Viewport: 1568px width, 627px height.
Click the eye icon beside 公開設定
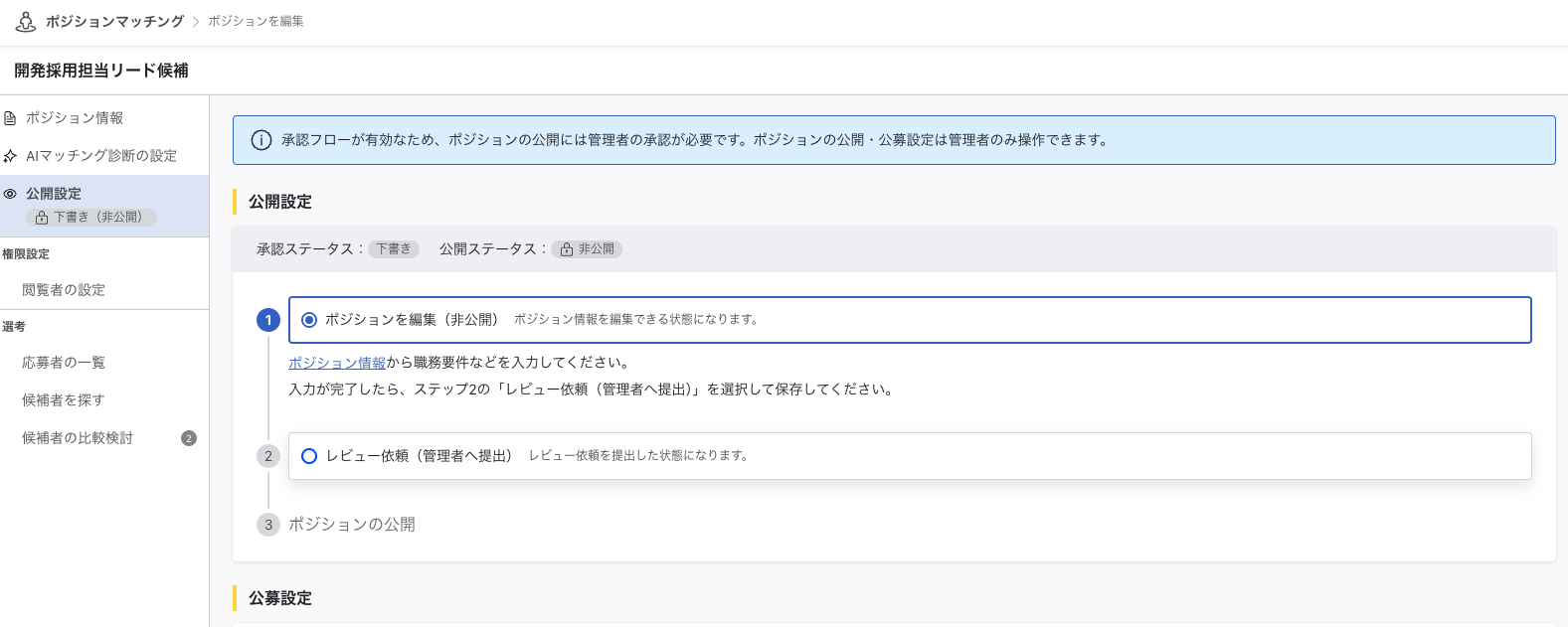(x=10, y=194)
